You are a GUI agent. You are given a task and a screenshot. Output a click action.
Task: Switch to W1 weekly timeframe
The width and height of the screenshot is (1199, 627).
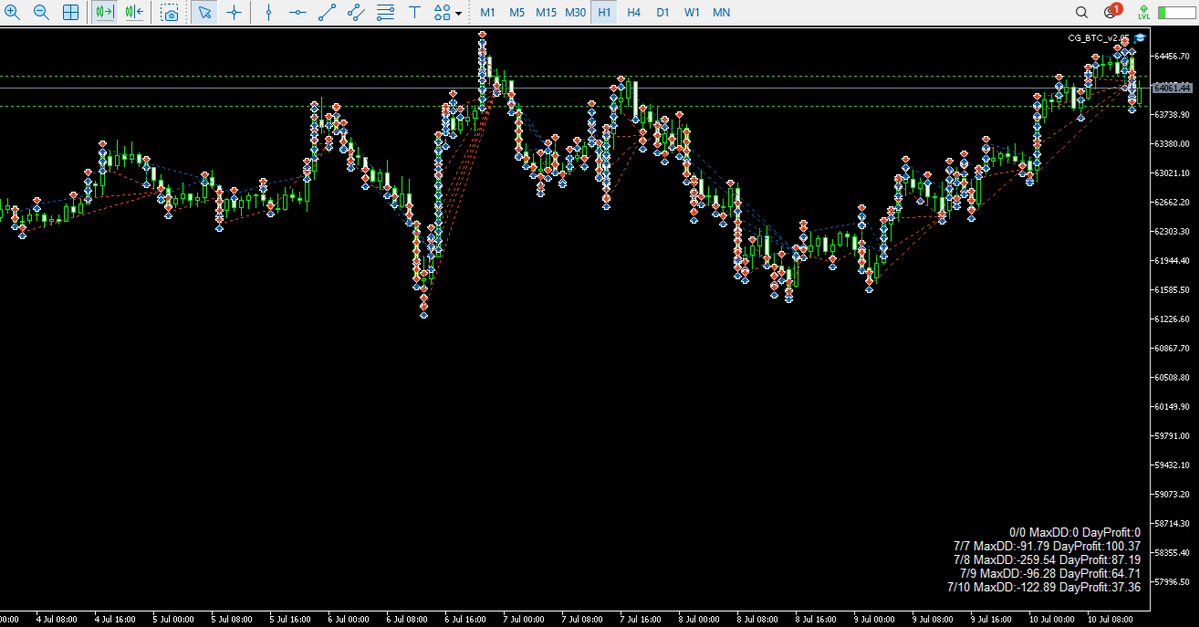coord(692,12)
